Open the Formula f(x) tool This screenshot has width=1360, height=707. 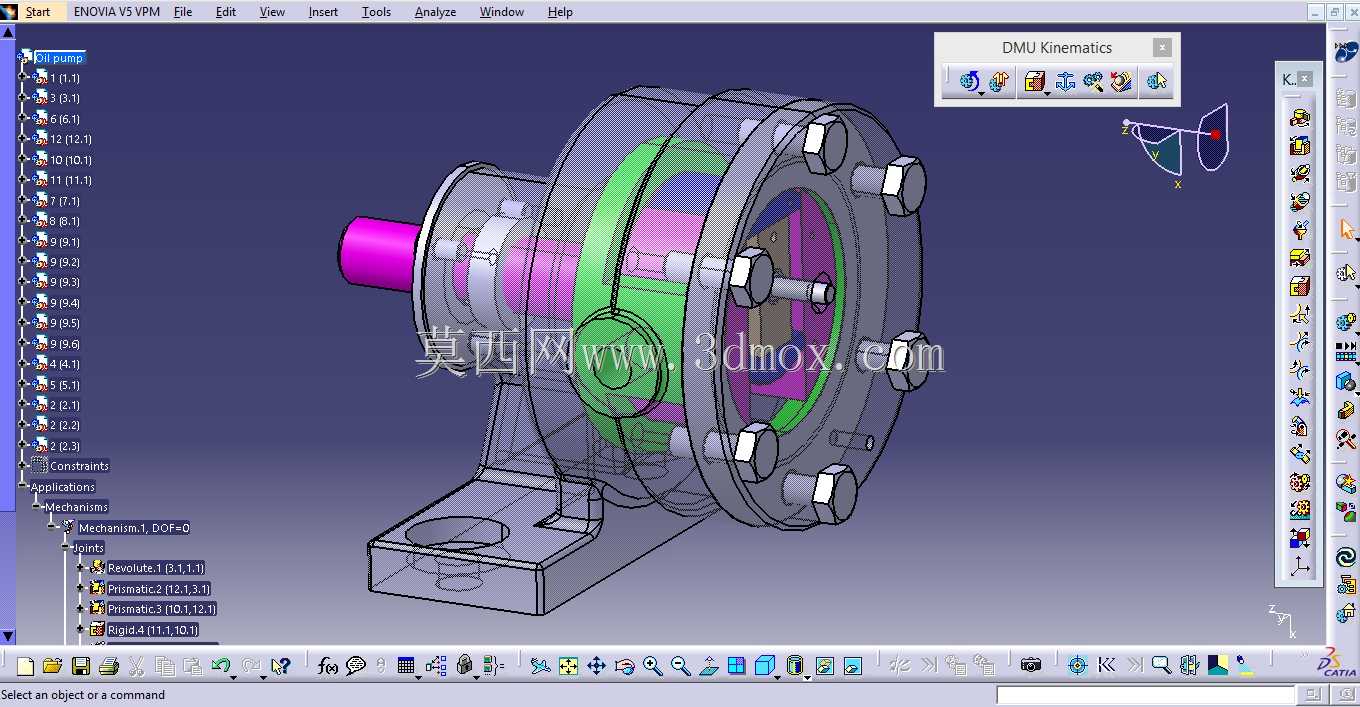coord(327,666)
